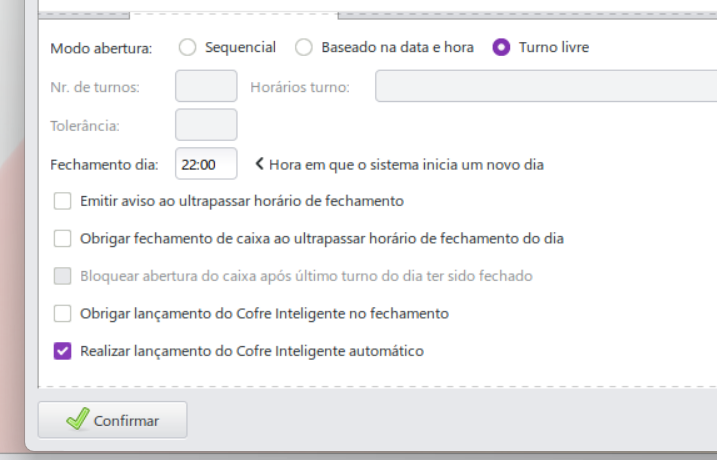
Task: Click the Modo abertura label
Action: click(x=101, y=48)
